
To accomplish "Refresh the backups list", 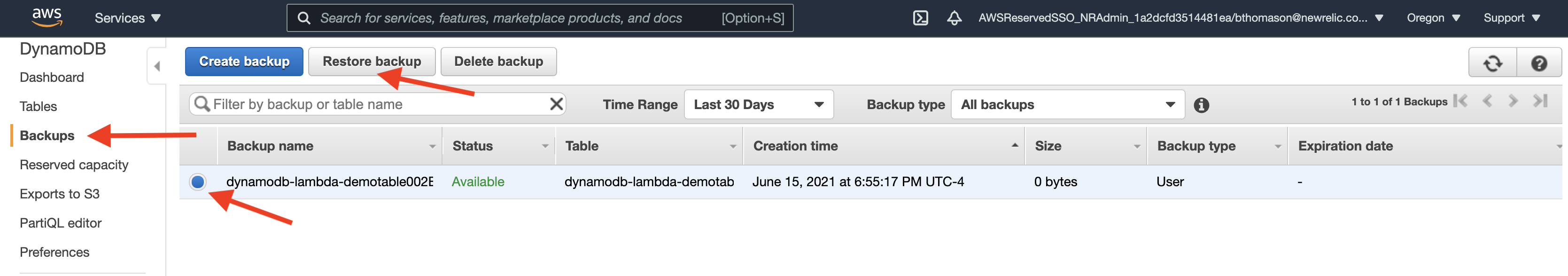I will (1492, 63).
